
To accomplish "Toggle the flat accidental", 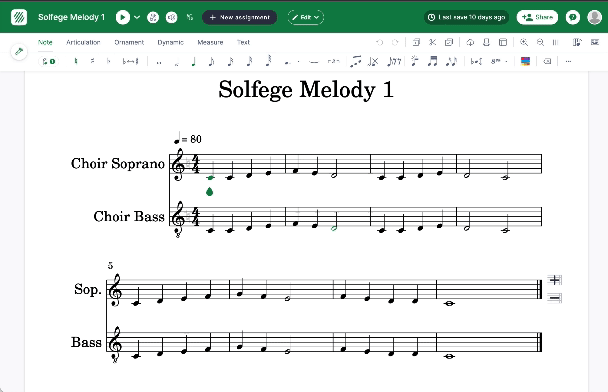I will (109, 61).
